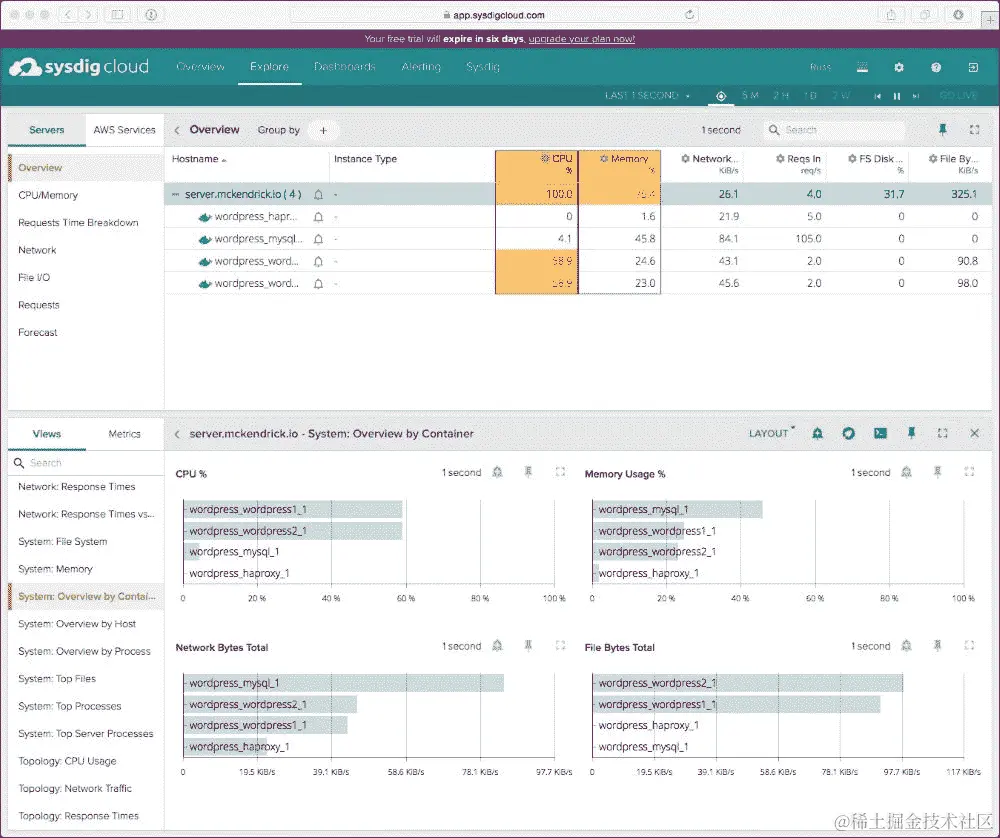
Task: Open the File Bytes column gear settings
Action: 933,158
